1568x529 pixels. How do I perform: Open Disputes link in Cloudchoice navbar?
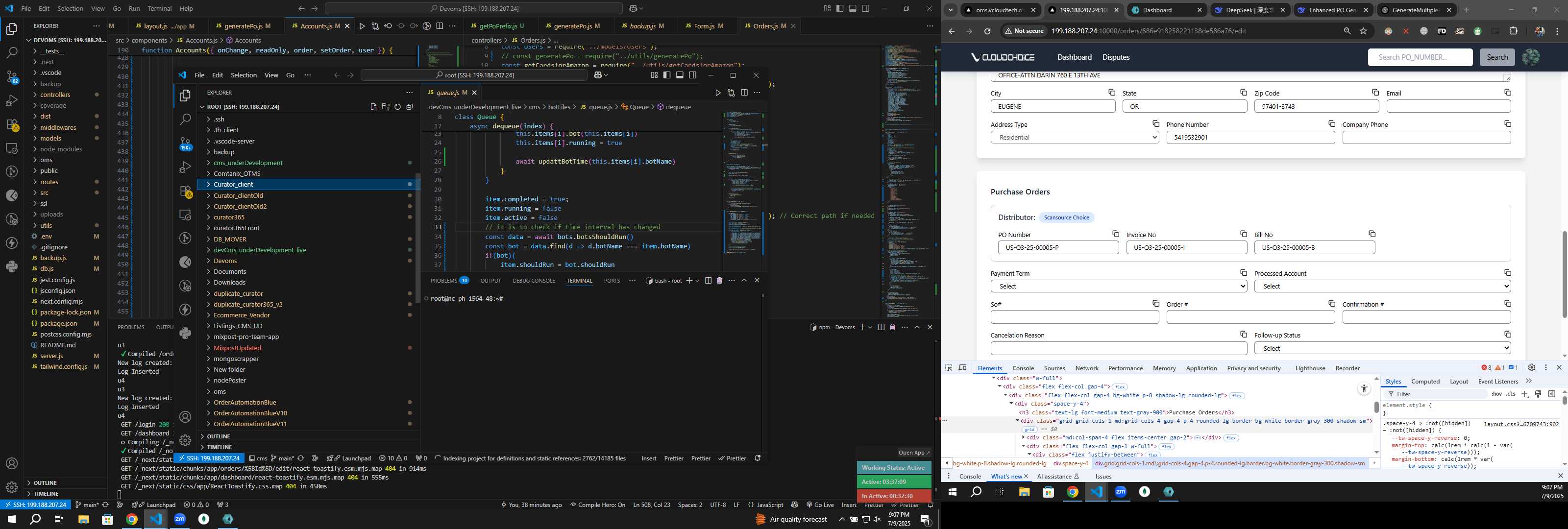(1116, 57)
